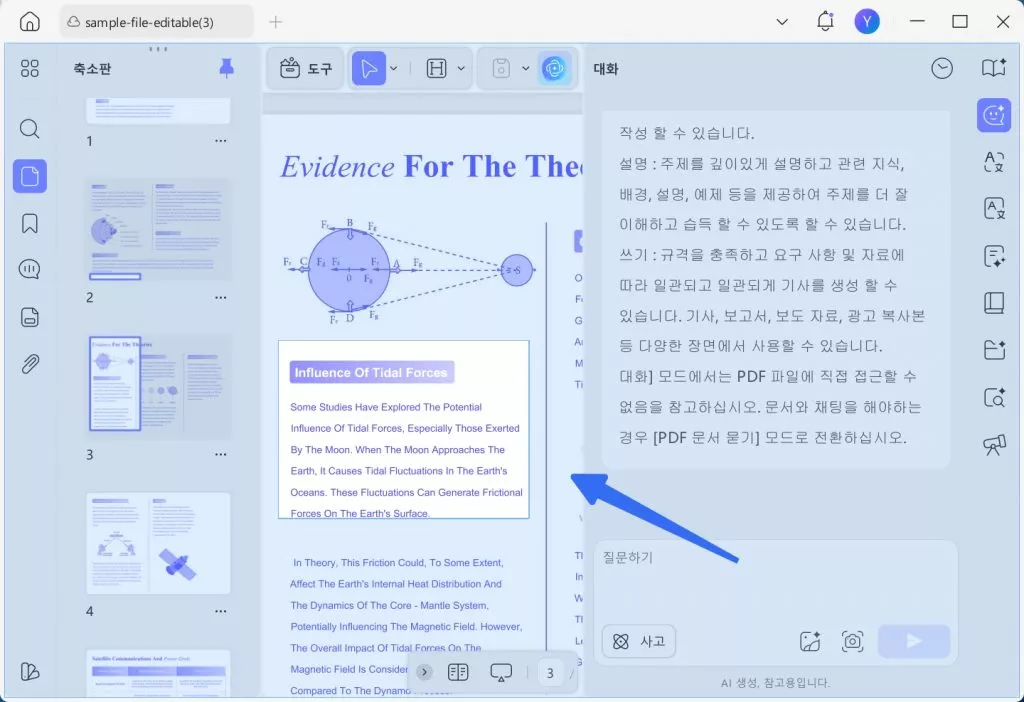Click the 축소판 panel title
Screen dimensions: 1024x702
[92, 69]
